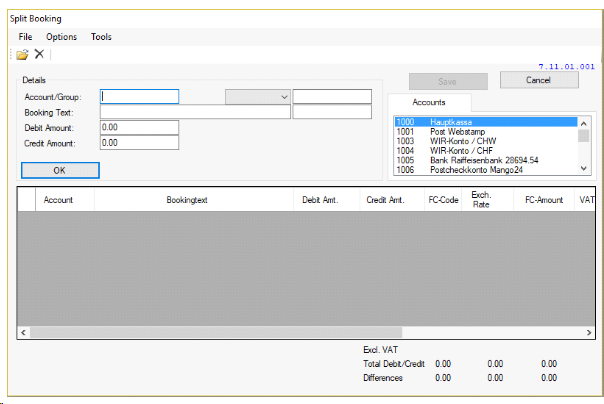Click the FC-Code column header
The width and height of the screenshot is (604, 404).
(x=443, y=199)
